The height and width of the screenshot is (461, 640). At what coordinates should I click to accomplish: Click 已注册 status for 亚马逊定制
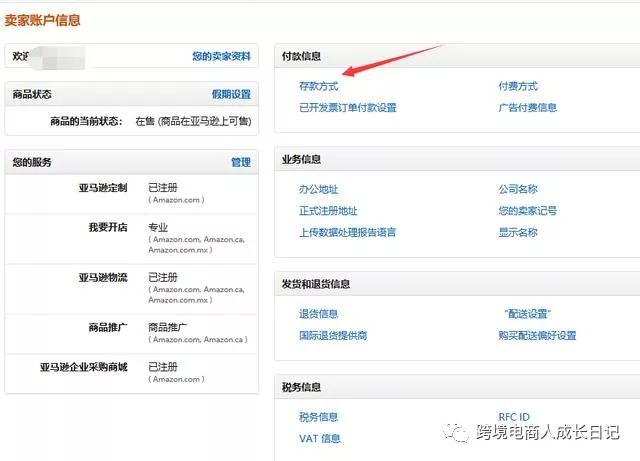click(163, 187)
